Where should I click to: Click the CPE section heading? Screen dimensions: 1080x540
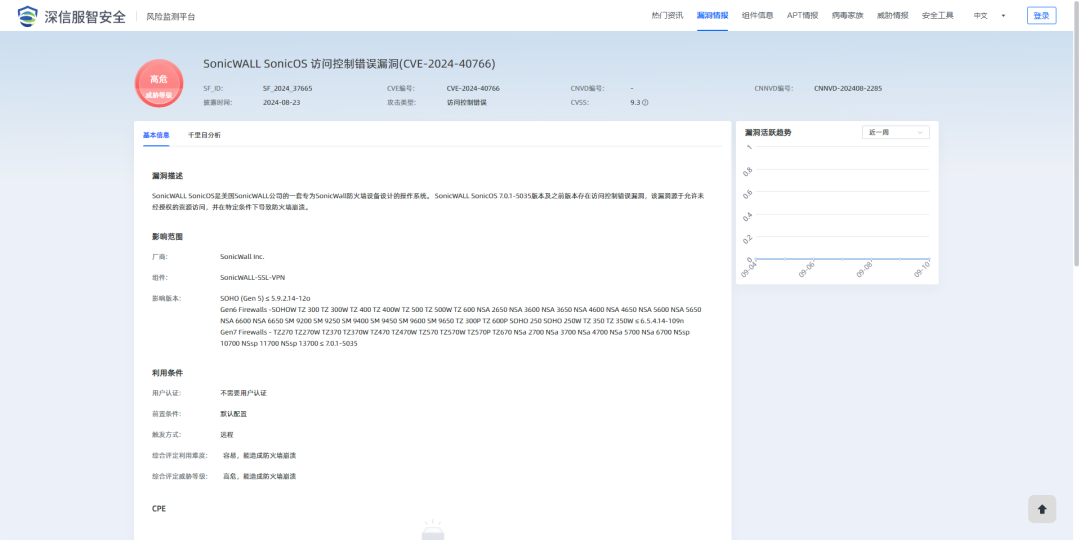(x=159, y=508)
